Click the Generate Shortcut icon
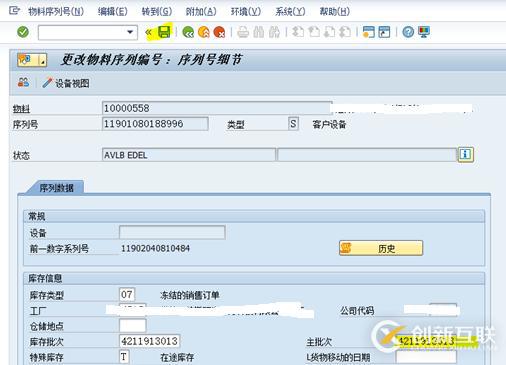 384,32
